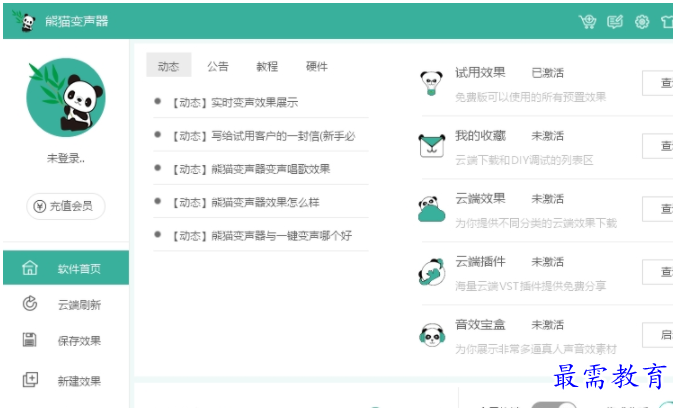Screen dimensions: 675x408
Task: Click the 音效宝盒 headphone panda icon
Action: pyautogui.click(x=432, y=335)
